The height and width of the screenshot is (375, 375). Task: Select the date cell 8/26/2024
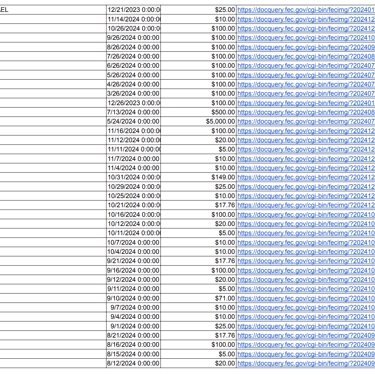(133, 47)
